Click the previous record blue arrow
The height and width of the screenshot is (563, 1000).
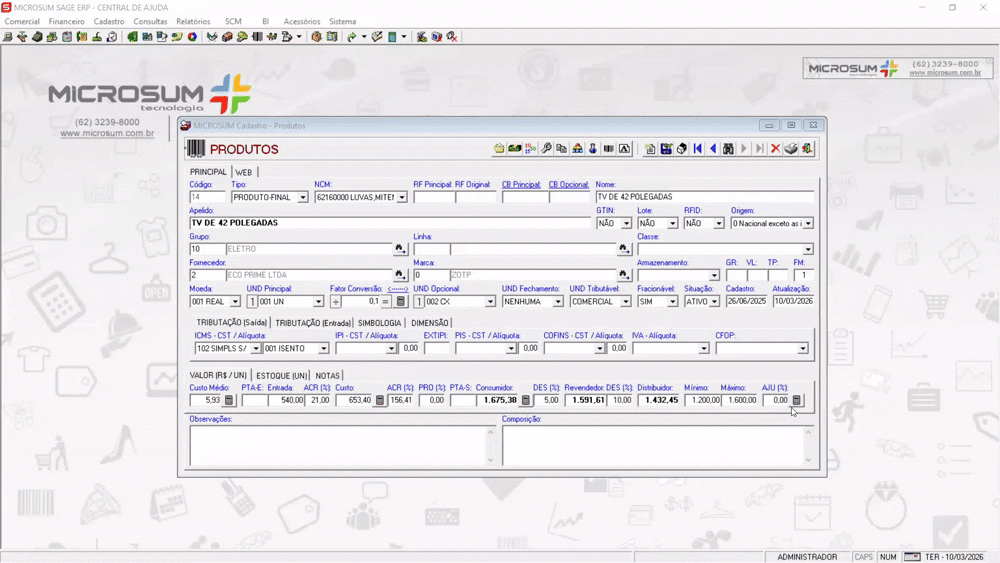(713, 149)
